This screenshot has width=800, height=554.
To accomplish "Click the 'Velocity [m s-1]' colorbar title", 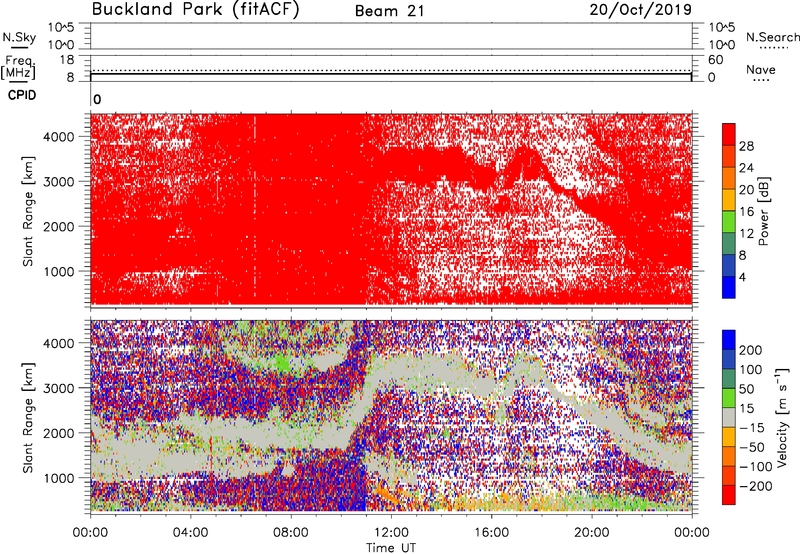I will coord(782,417).
